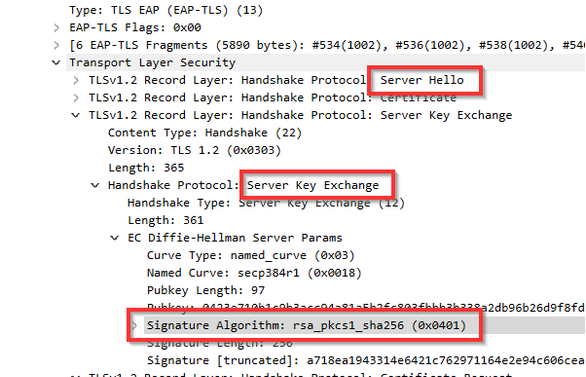The height and width of the screenshot is (377, 586).
Task: Expand the Certificate record layer
Action: point(76,98)
